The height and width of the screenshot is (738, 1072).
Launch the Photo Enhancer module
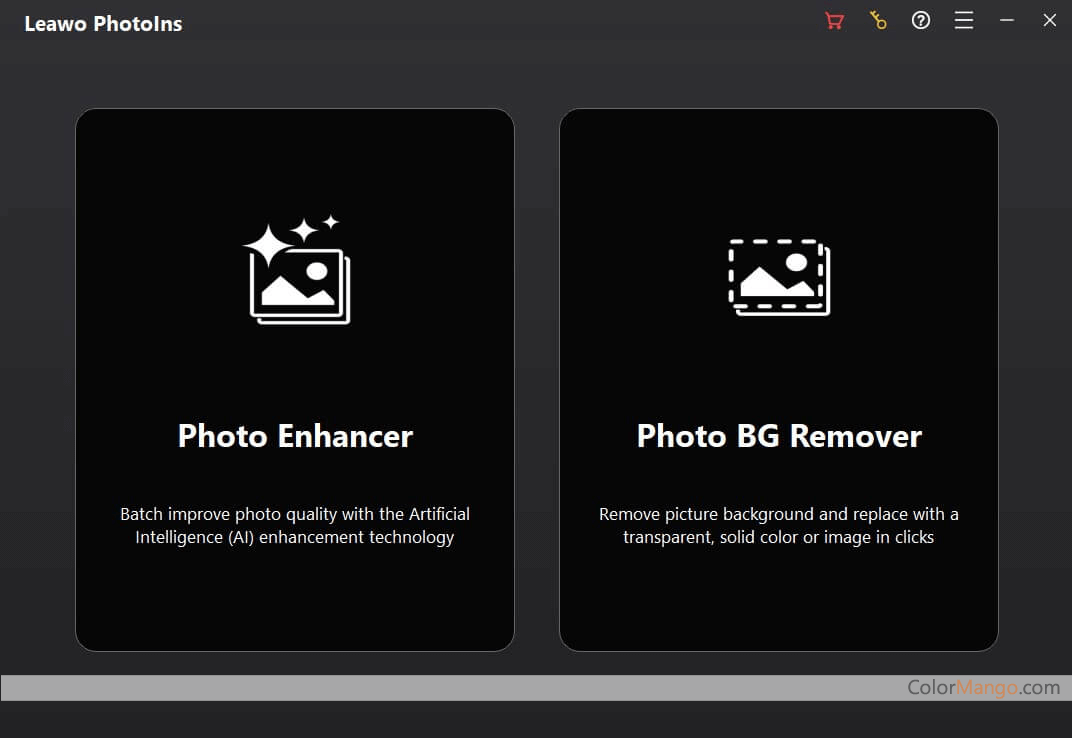(x=295, y=380)
